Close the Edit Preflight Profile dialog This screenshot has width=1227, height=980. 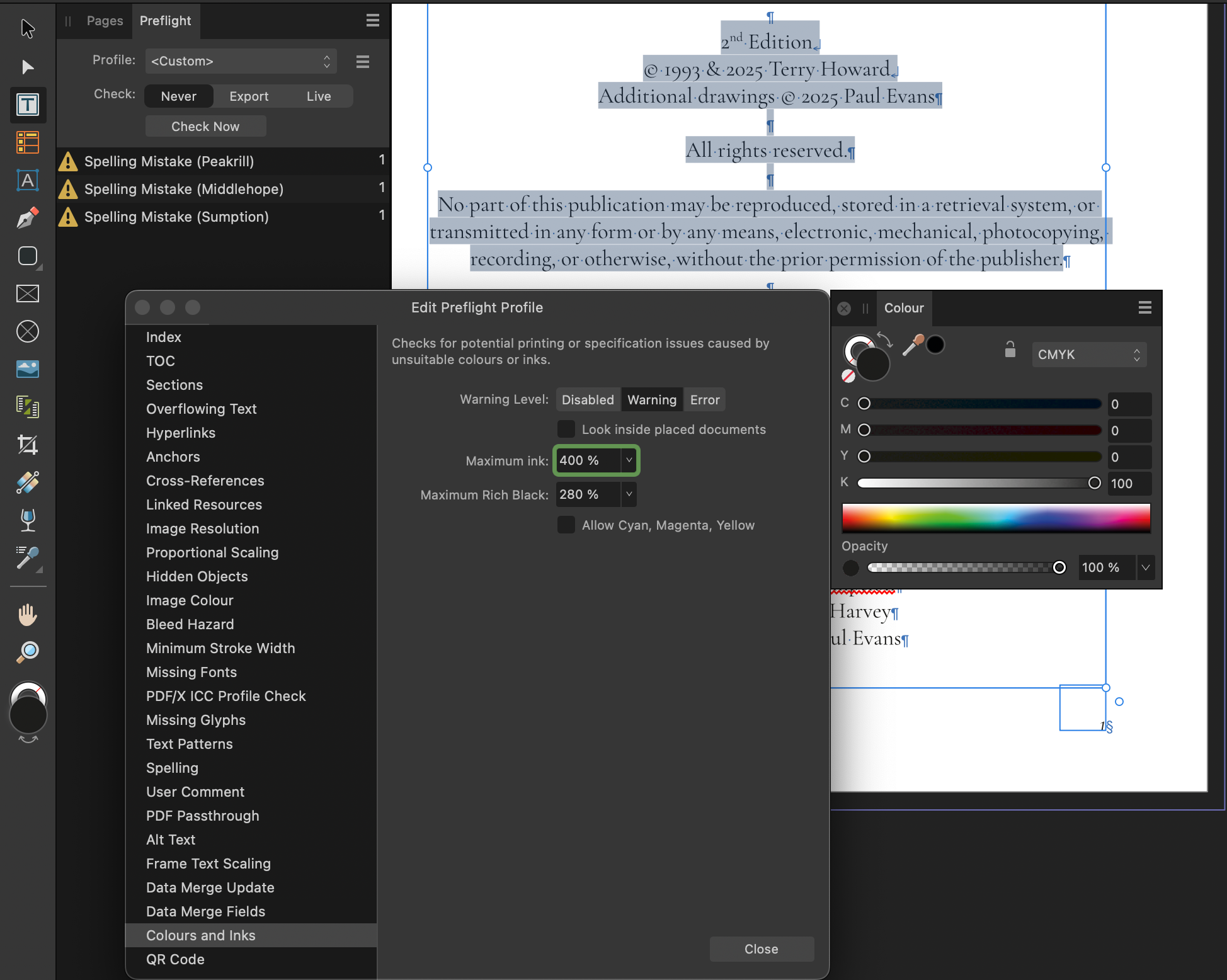click(x=761, y=949)
